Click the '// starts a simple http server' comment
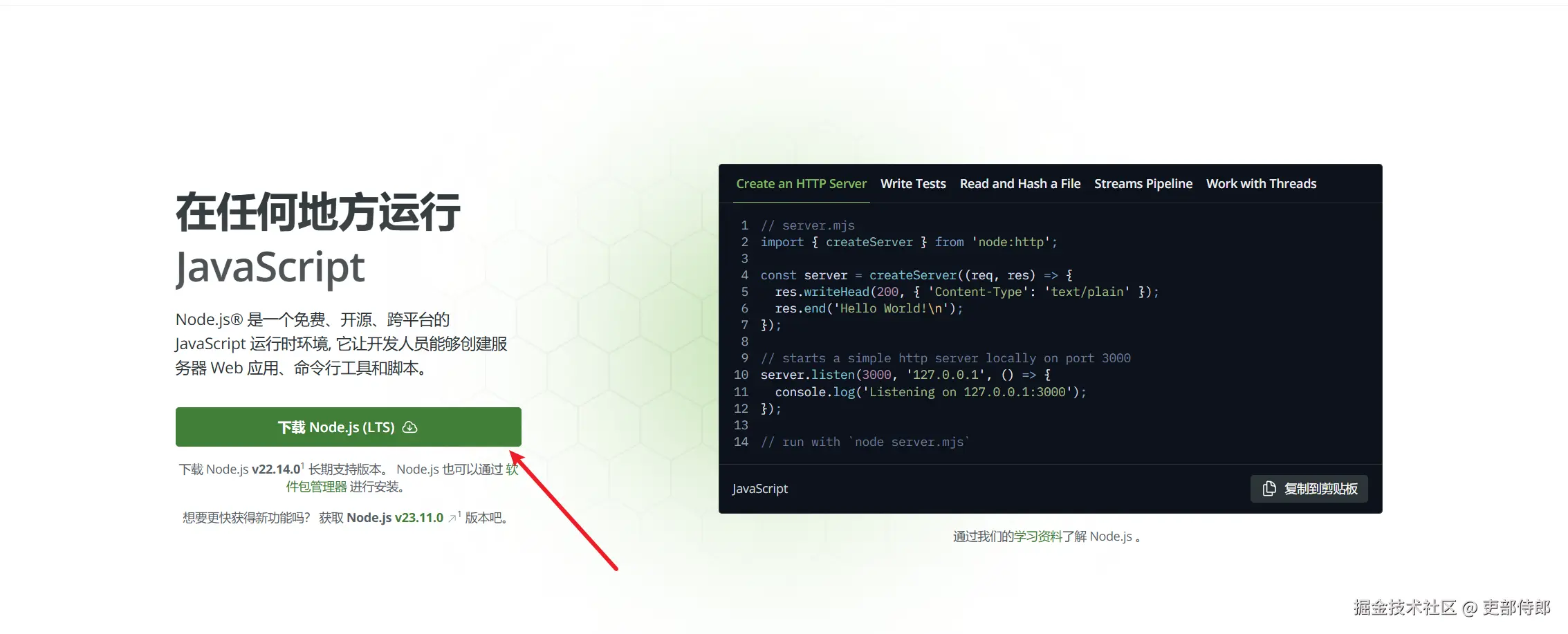 [x=946, y=358]
